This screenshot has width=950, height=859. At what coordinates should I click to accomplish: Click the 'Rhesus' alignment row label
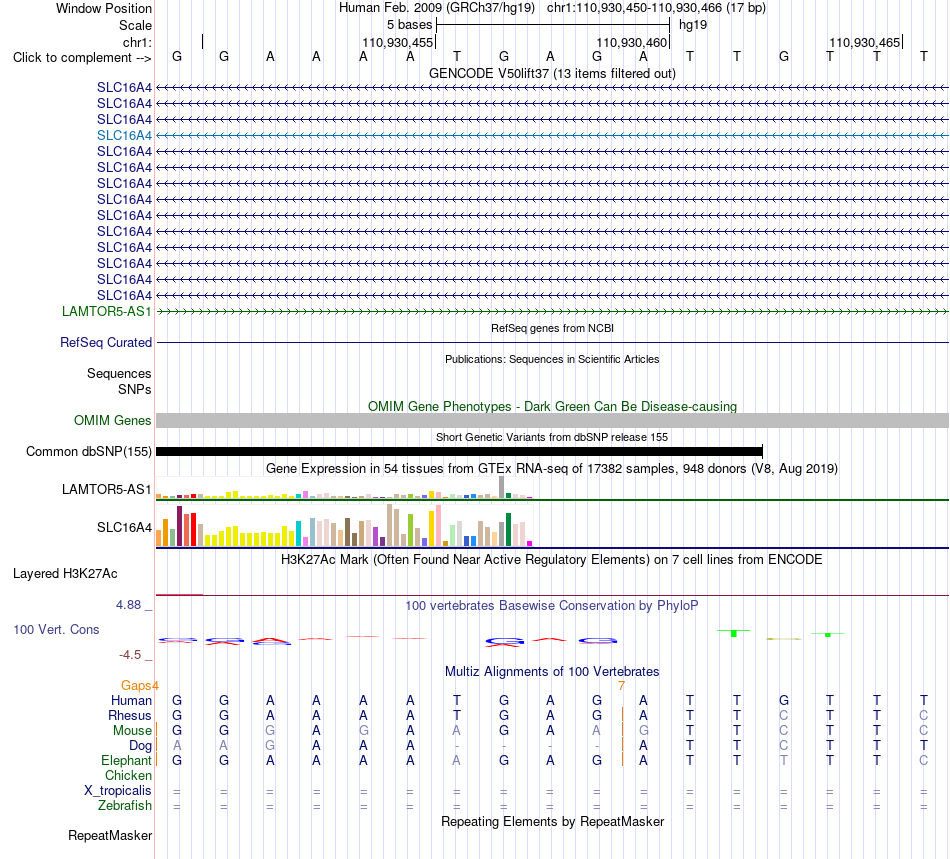(130, 715)
